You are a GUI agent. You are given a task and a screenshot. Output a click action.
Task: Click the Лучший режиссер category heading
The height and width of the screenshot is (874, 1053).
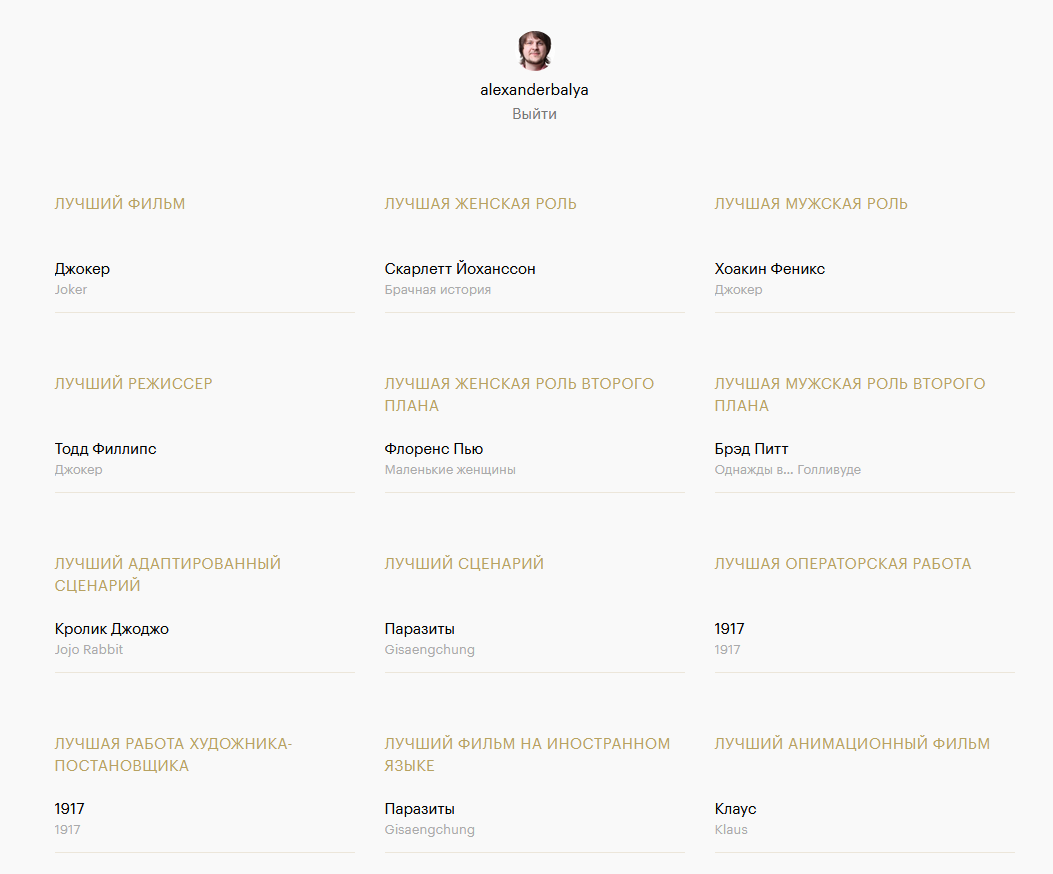134,384
